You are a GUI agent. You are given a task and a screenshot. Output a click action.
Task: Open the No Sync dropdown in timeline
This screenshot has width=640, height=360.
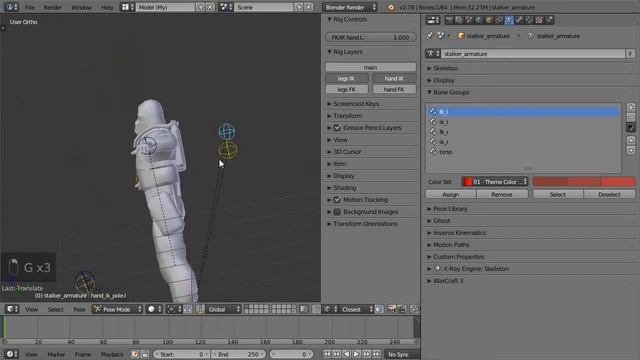[402, 354]
